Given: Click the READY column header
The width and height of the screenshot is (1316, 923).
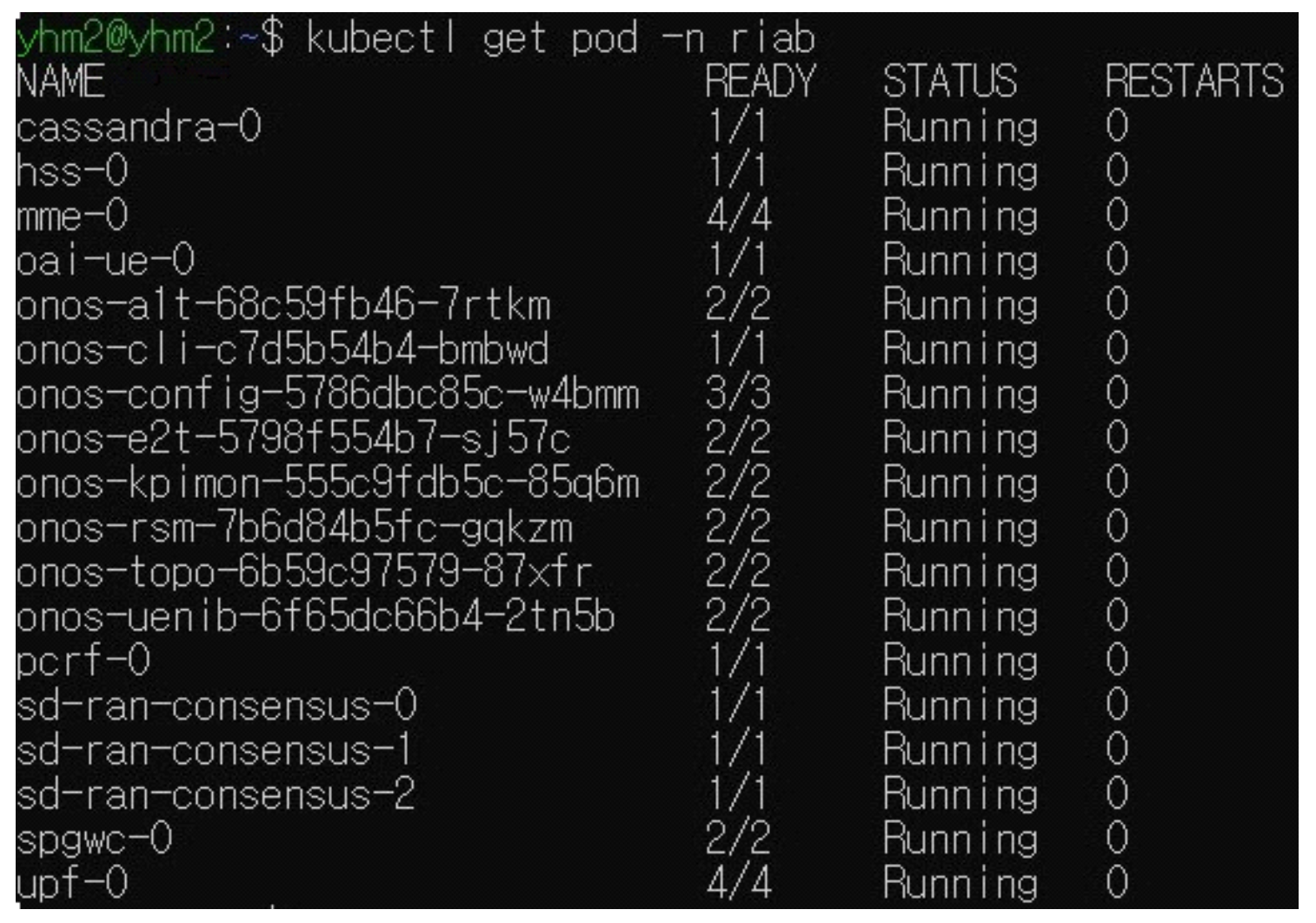Looking at the screenshot, I should (760, 82).
